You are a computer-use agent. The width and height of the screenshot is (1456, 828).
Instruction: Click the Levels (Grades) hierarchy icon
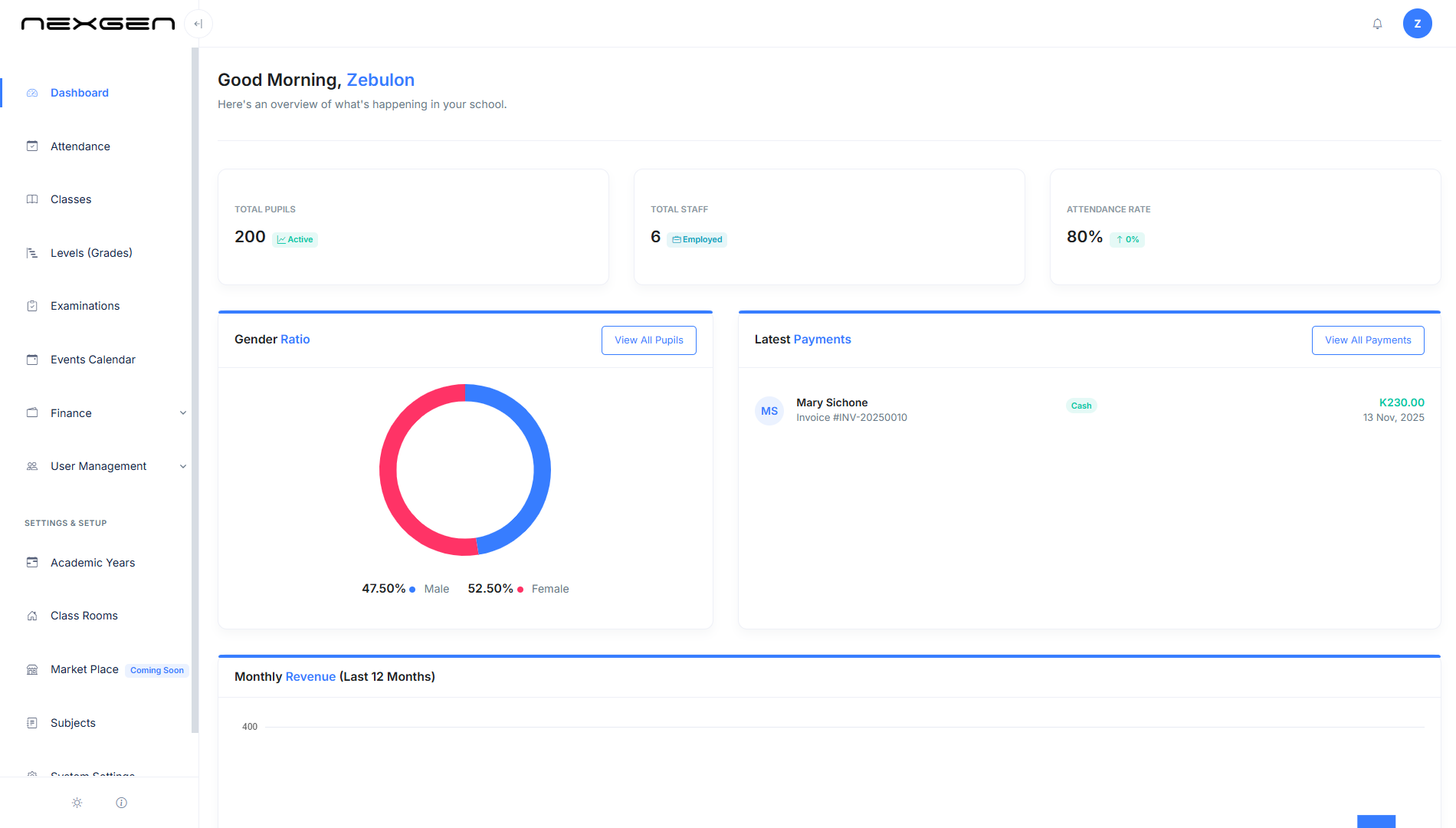pyautogui.click(x=32, y=252)
